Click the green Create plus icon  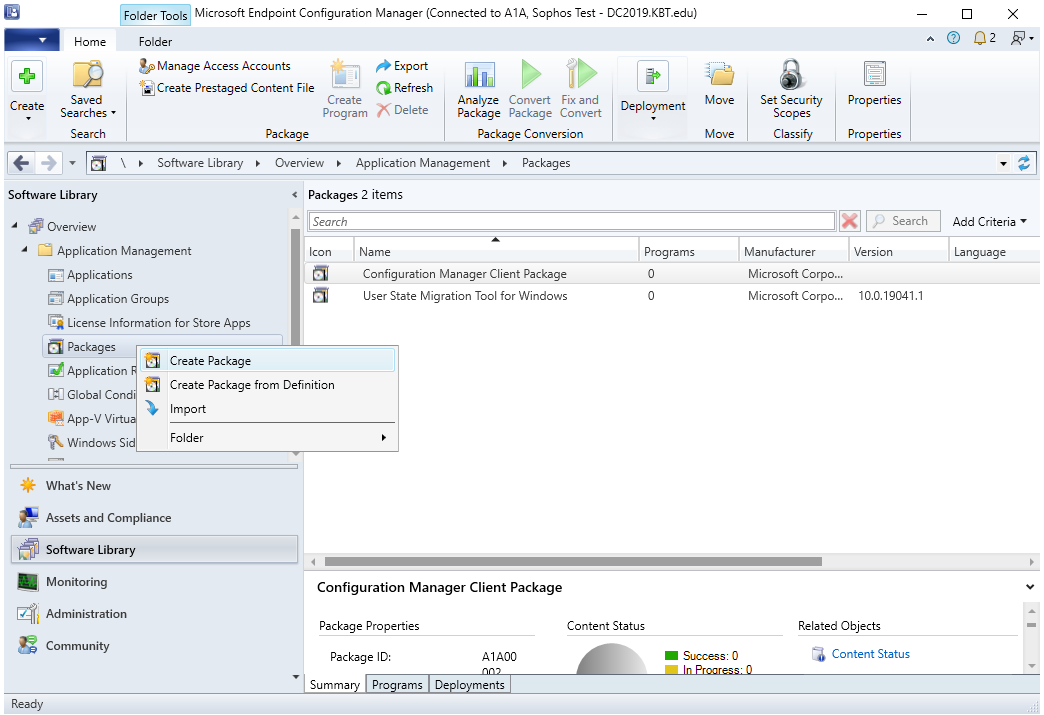(27, 76)
